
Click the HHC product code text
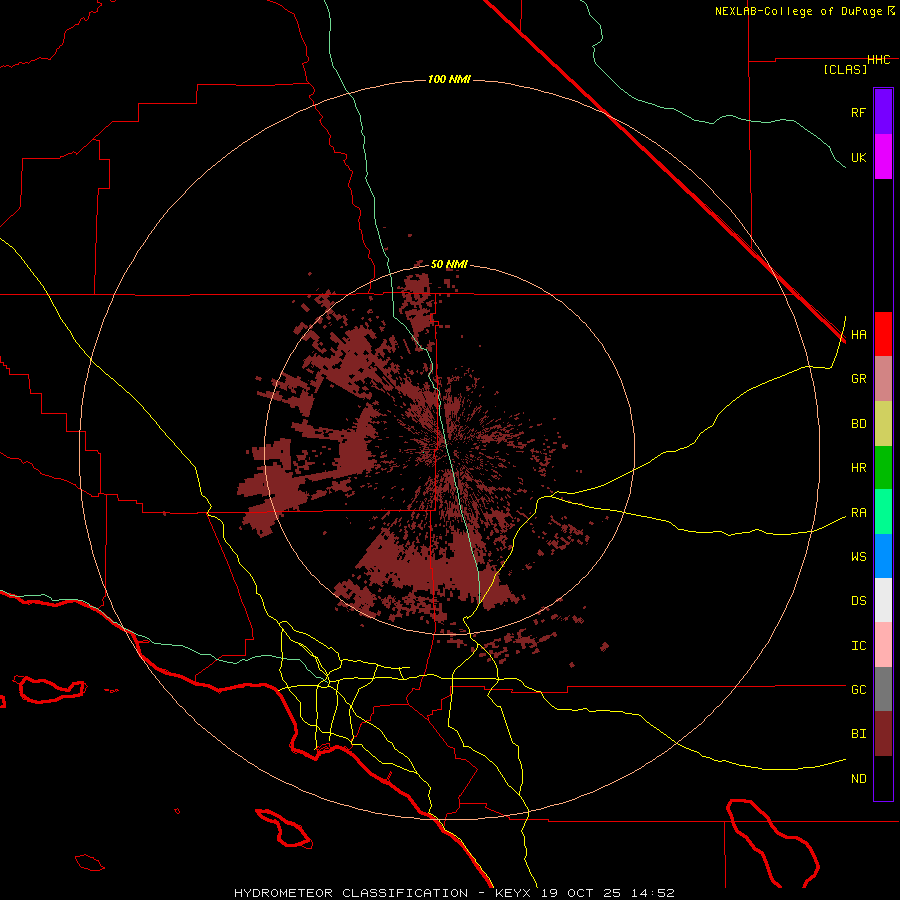pyautogui.click(x=879, y=60)
